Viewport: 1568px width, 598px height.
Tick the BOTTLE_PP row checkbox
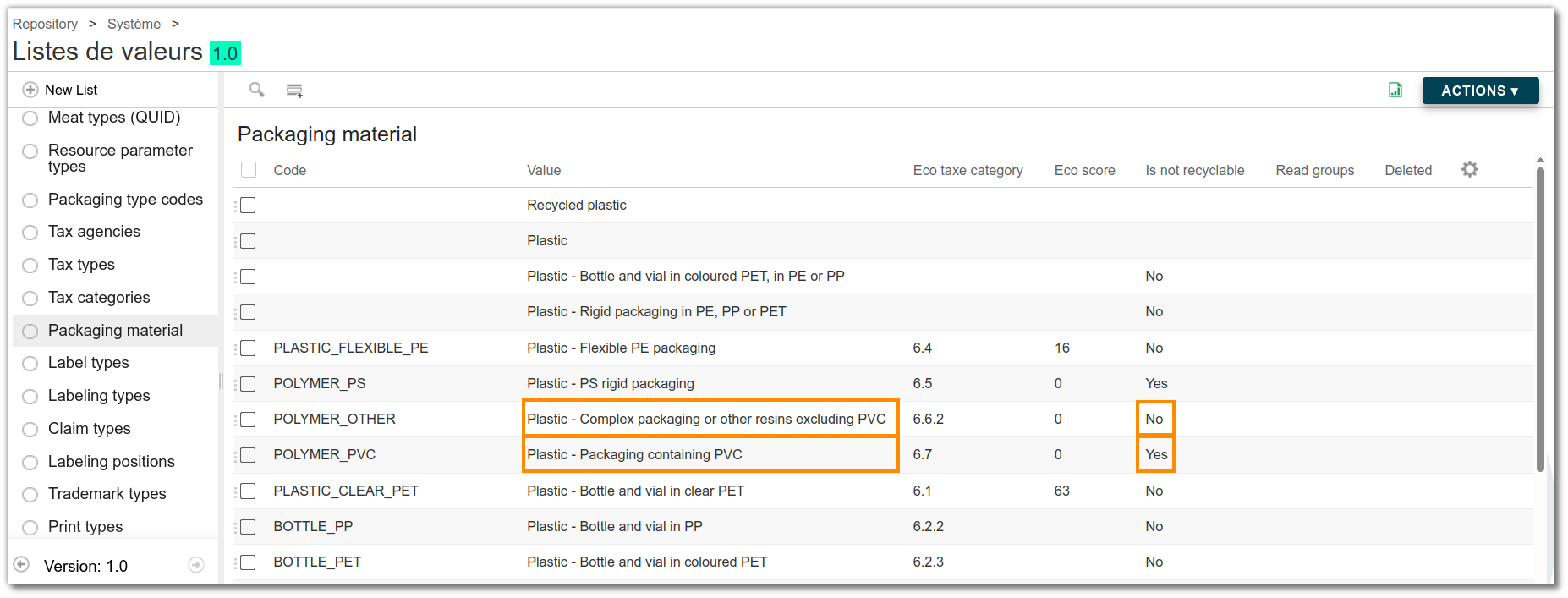(249, 527)
